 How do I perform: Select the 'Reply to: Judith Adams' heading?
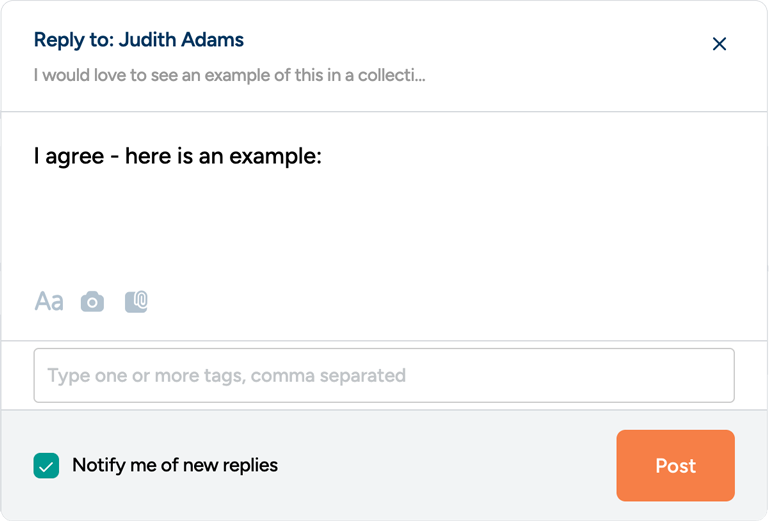tap(139, 40)
